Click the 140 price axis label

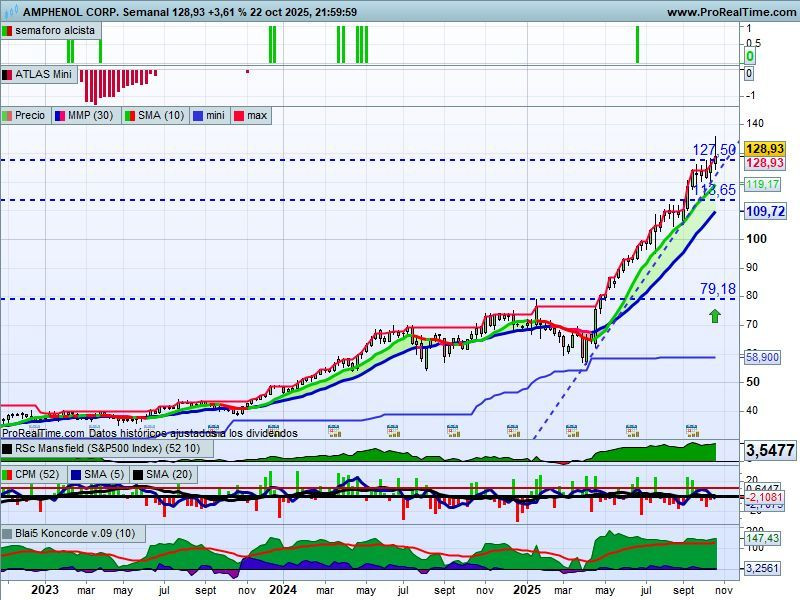tap(755, 123)
